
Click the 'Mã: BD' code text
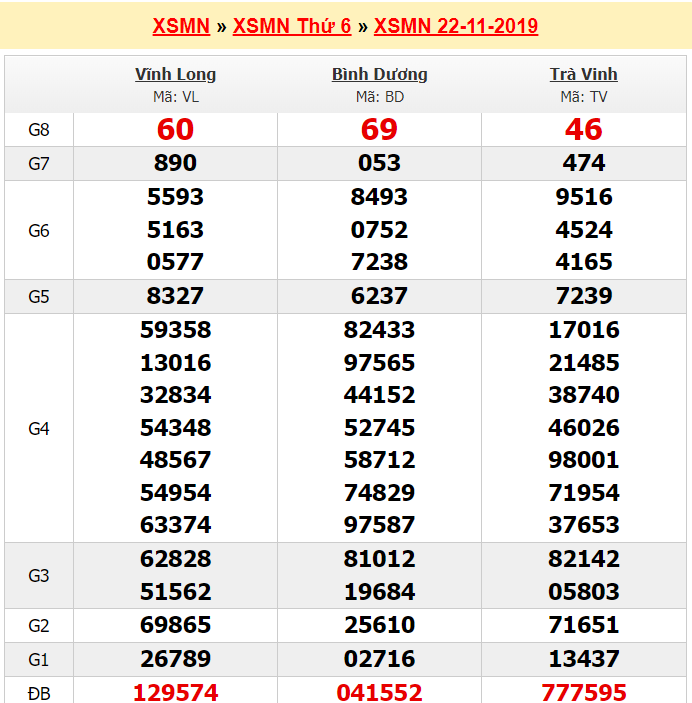click(x=380, y=97)
